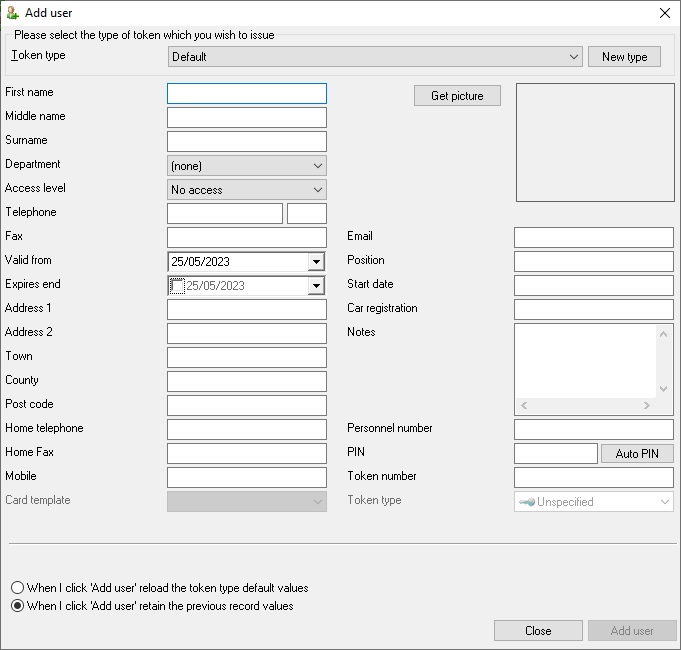Click the New type button
This screenshot has height=650, width=681.
coord(625,57)
